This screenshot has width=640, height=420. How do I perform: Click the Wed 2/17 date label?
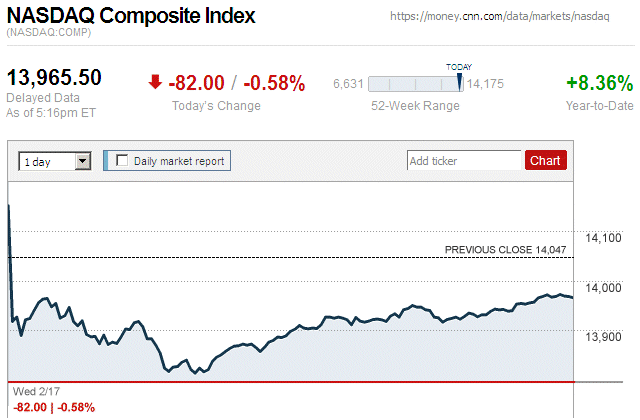click(35, 392)
